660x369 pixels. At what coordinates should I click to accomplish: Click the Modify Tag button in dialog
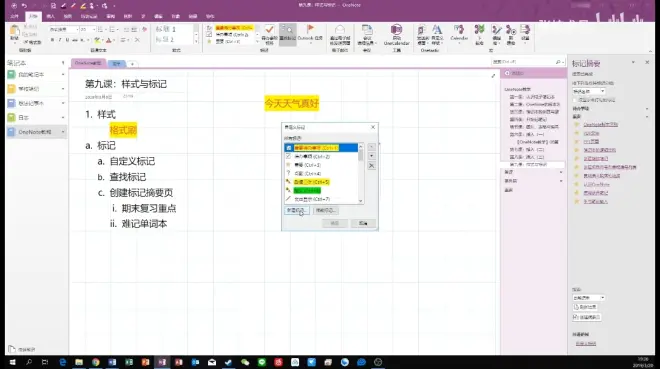[x=326, y=210]
